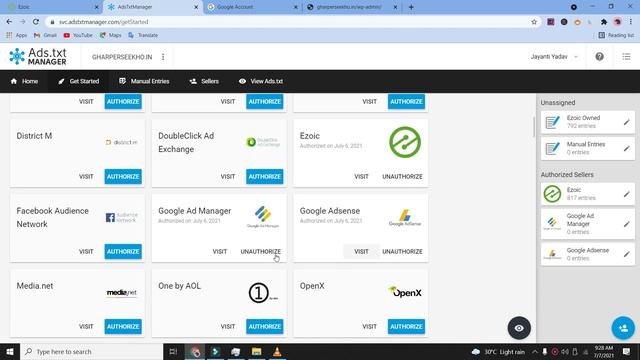Open the list menu icon top right

point(626,57)
